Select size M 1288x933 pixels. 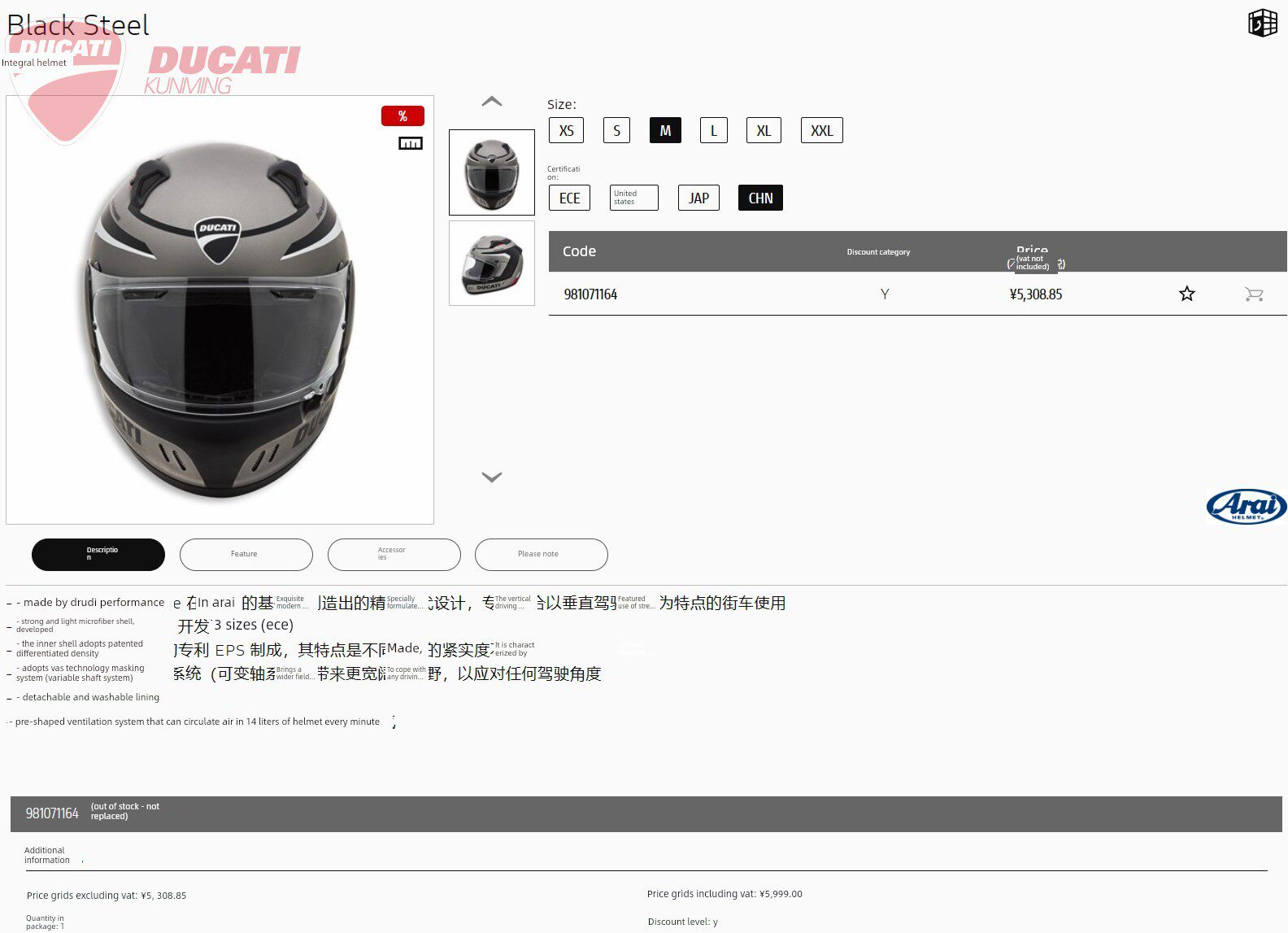[665, 130]
